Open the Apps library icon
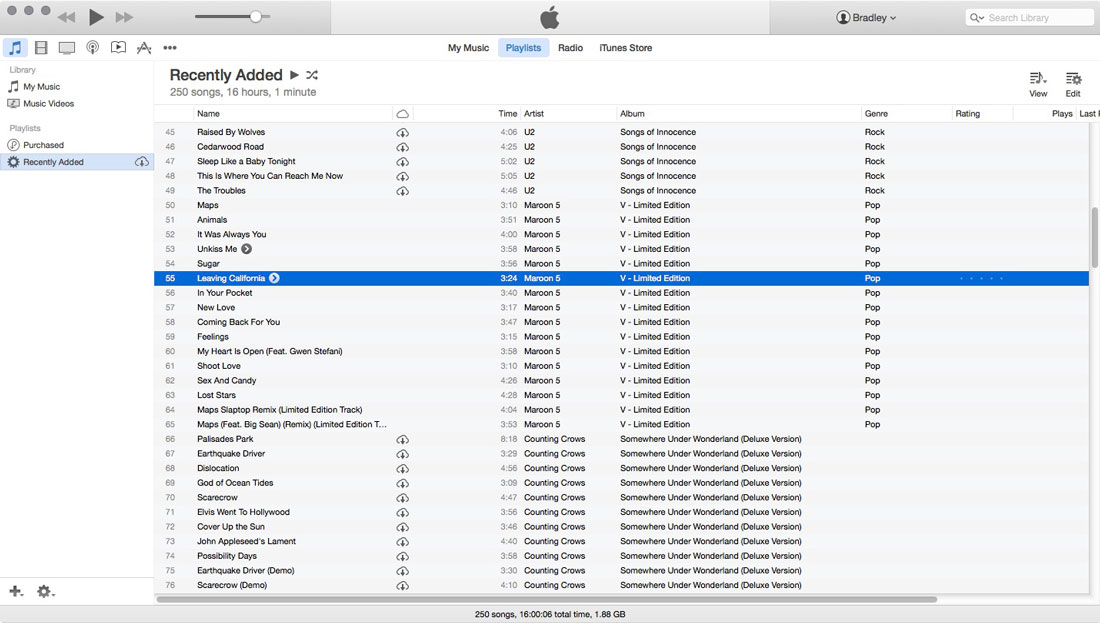Viewport: 1100px width, 623px height. click(x=144, y=48)
